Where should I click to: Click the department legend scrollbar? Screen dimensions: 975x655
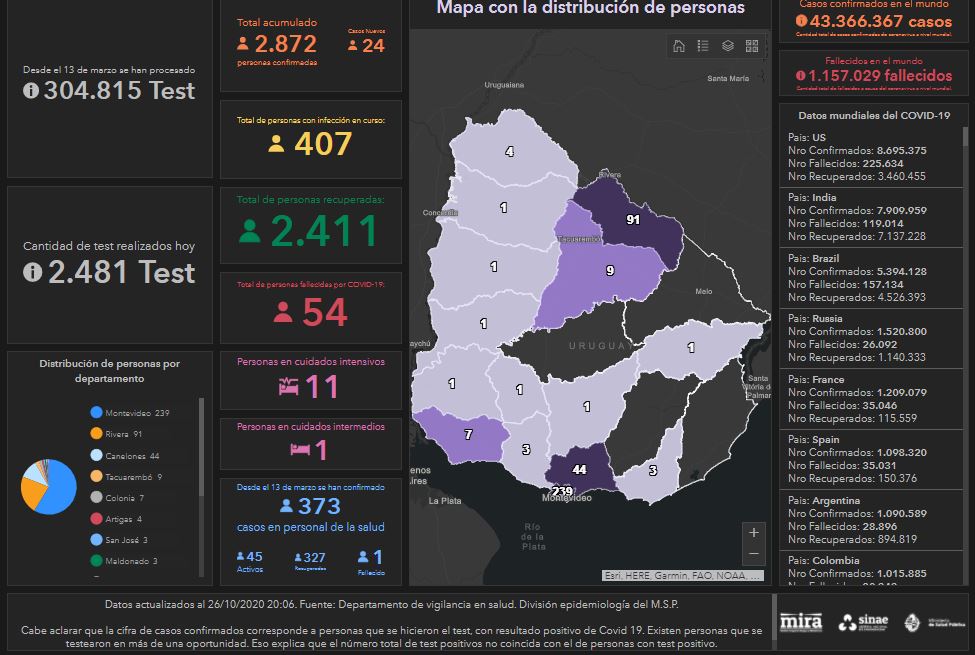click(x=202, y=480)
